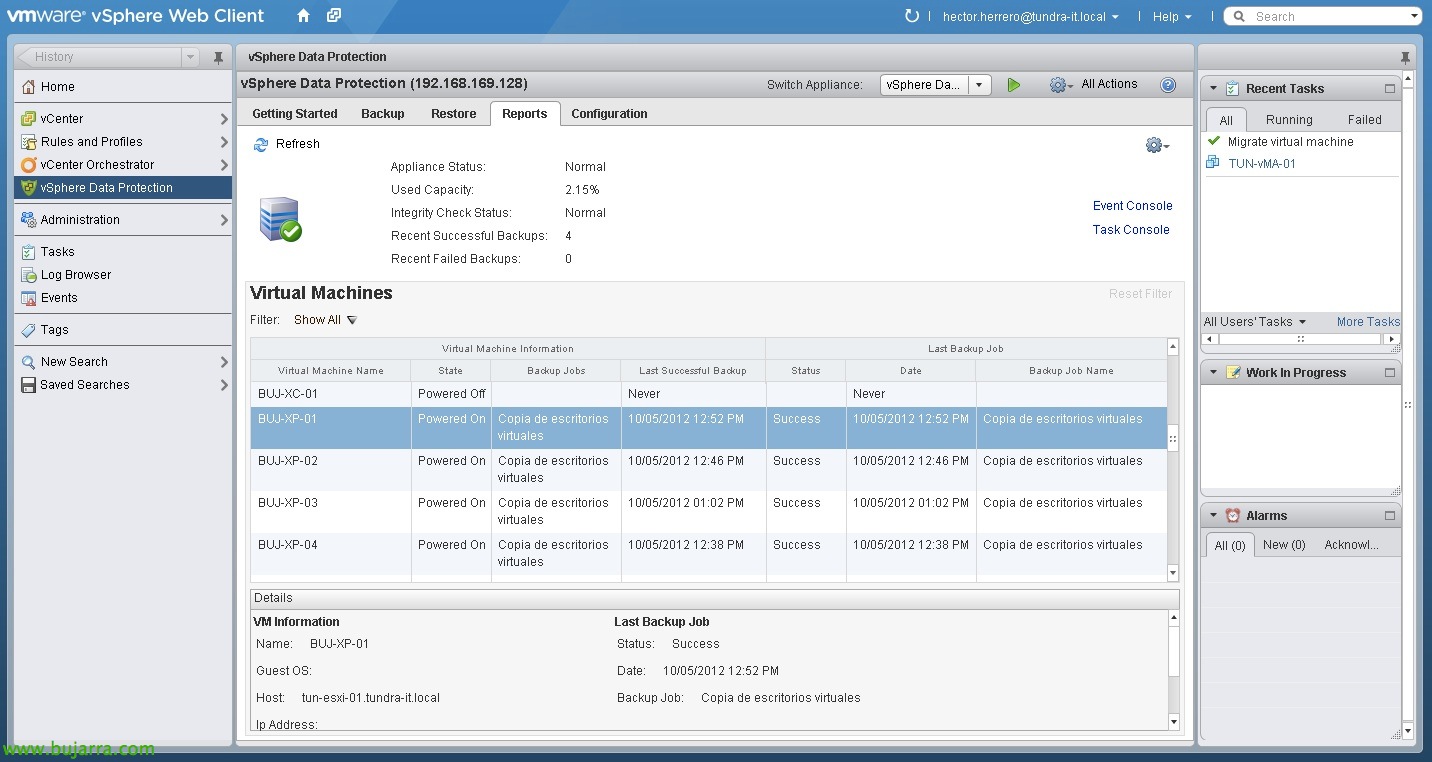Go to Home via the top bar house icon

[x=304, y=16]
